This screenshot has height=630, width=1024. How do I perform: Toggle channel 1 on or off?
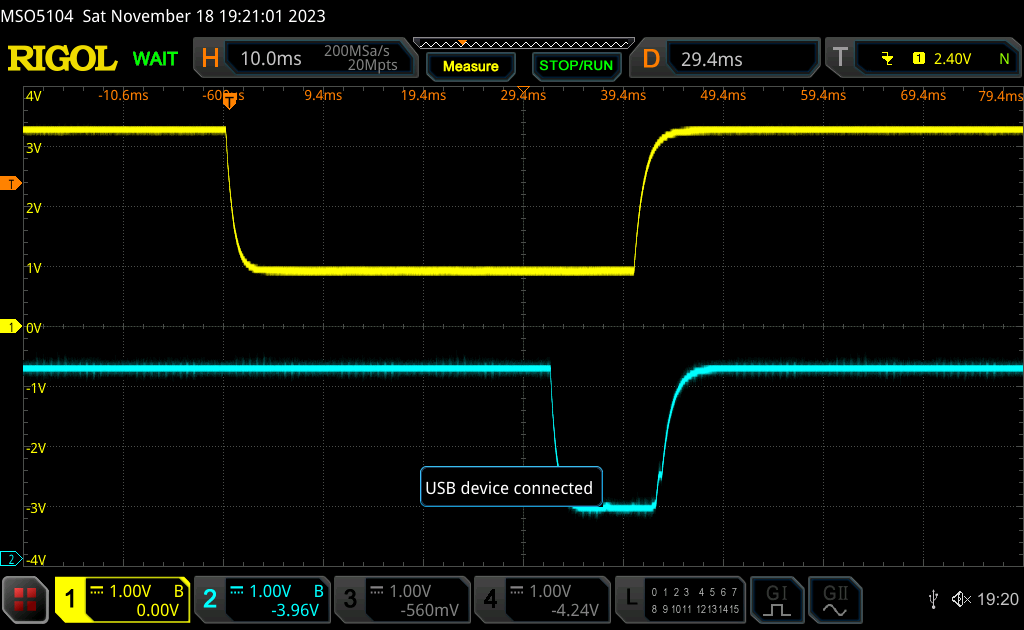tap(123, 599)
